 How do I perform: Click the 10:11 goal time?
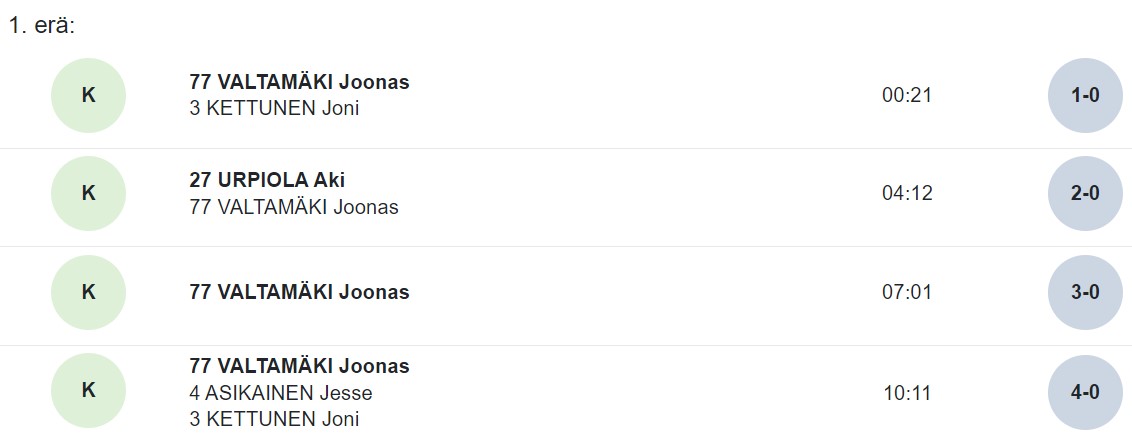point(907,392)
